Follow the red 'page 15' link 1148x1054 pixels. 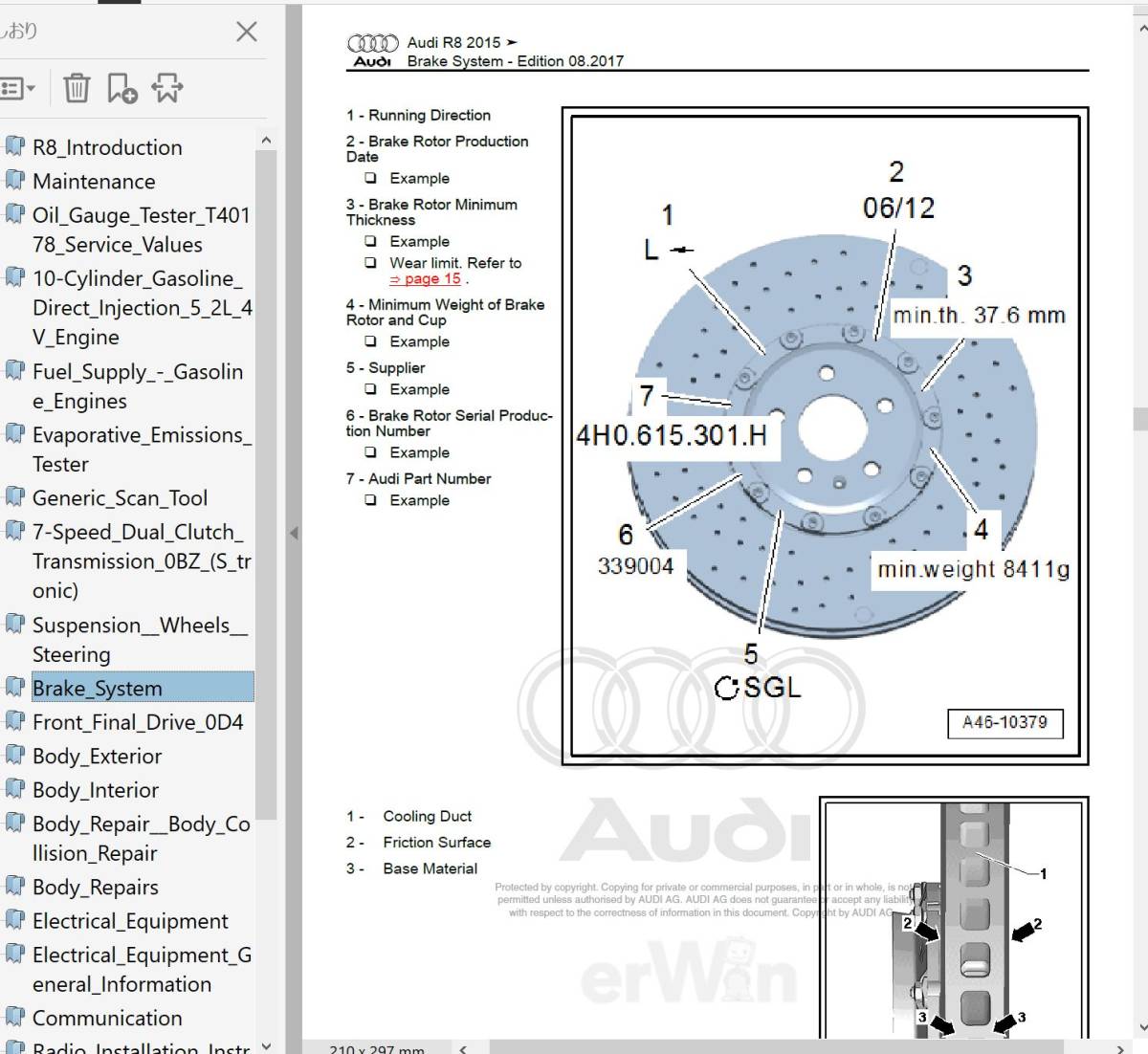(x=425, y=279)
